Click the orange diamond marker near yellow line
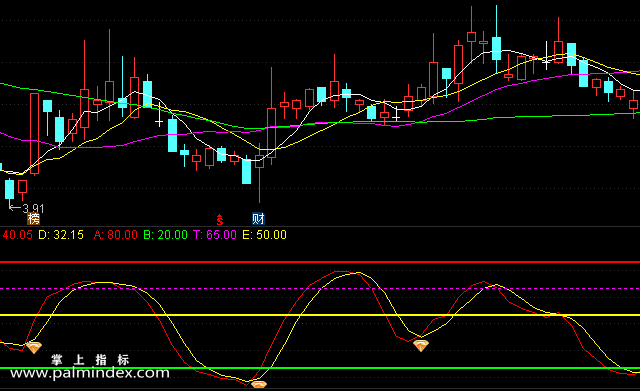Screen dimensions: 640x391 pyautogui.click(x=421, y=346)
